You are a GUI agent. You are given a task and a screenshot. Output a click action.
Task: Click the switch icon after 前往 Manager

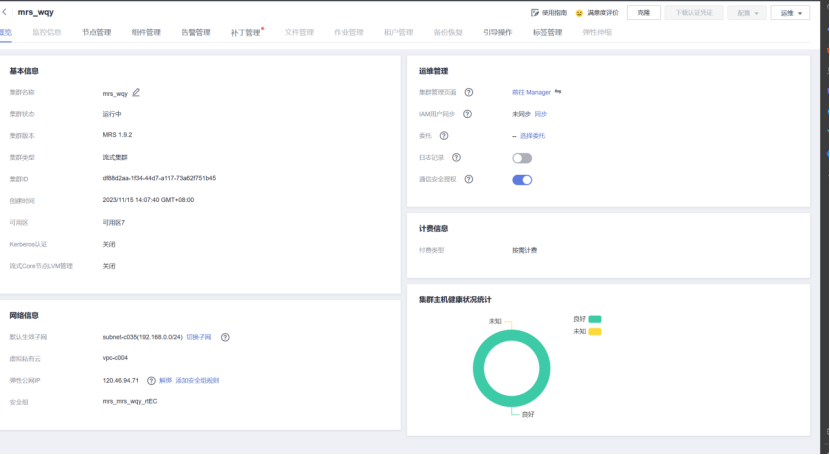coord(558,92)
